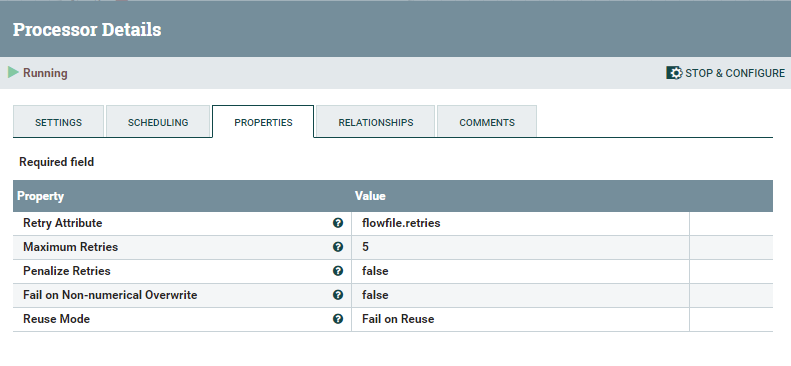This screenshot has width=791, height=366.
Task: Click help icon for Maximum Retries
Action: [338, 247]
